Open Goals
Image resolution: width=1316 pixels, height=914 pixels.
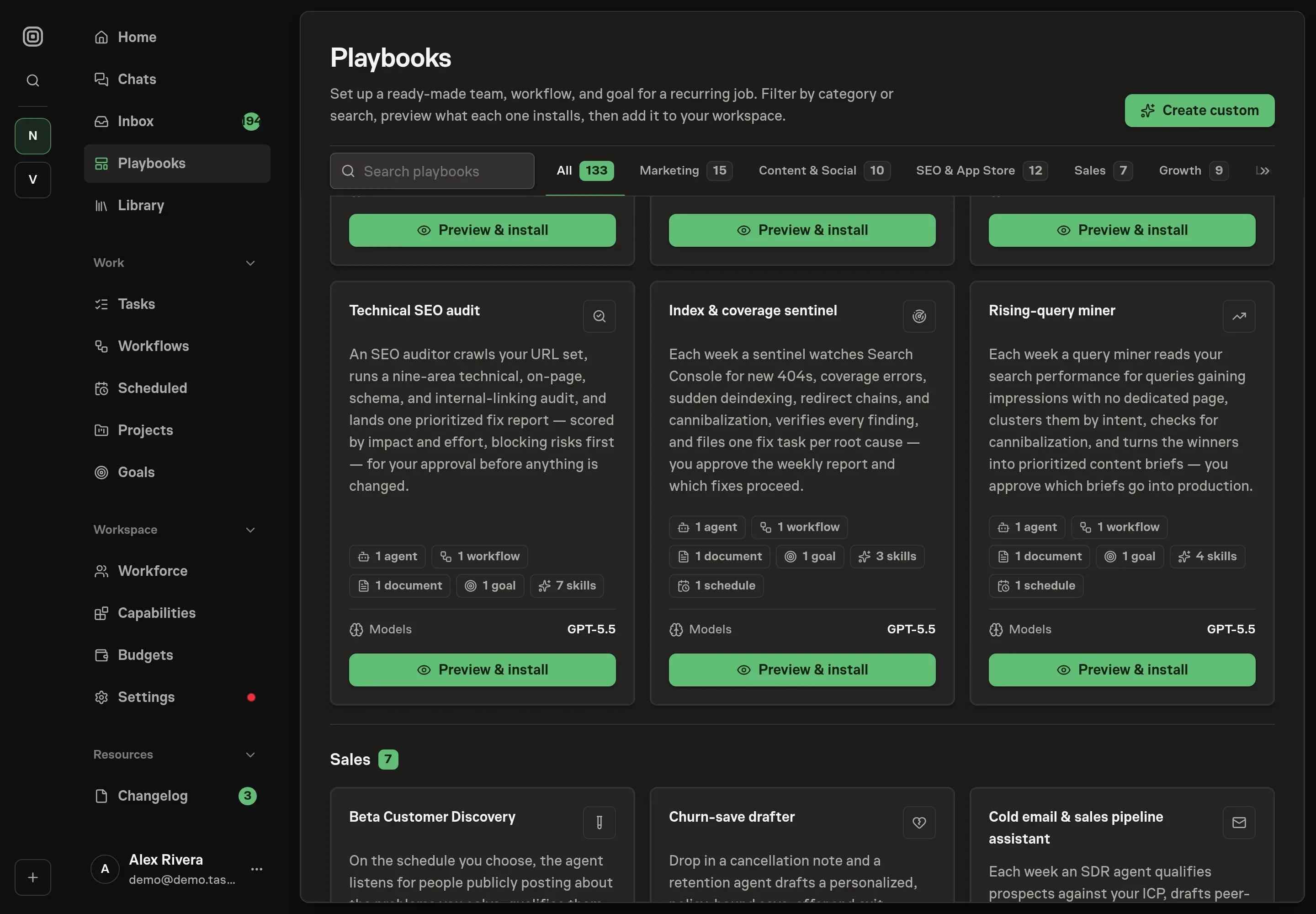pos(177,472)
